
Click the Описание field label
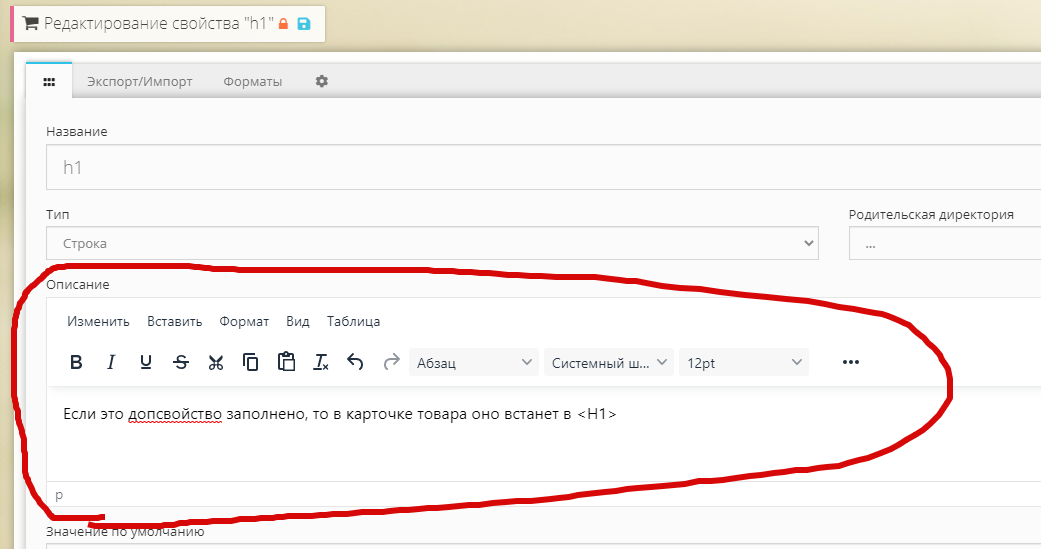click(78, 284)
